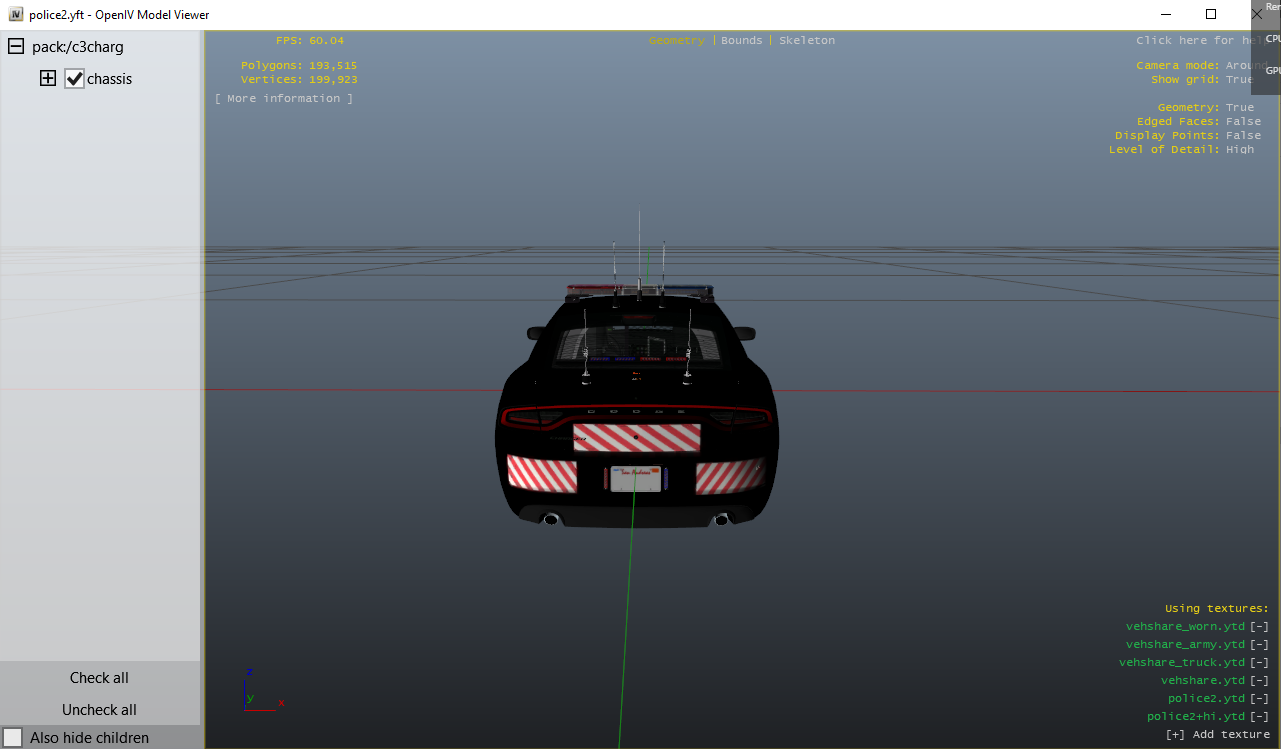The image size is (1281, 749).
Task: Remove police2+hi.ytd texture with its [-] button
Action: click(x=1259, y=717)
